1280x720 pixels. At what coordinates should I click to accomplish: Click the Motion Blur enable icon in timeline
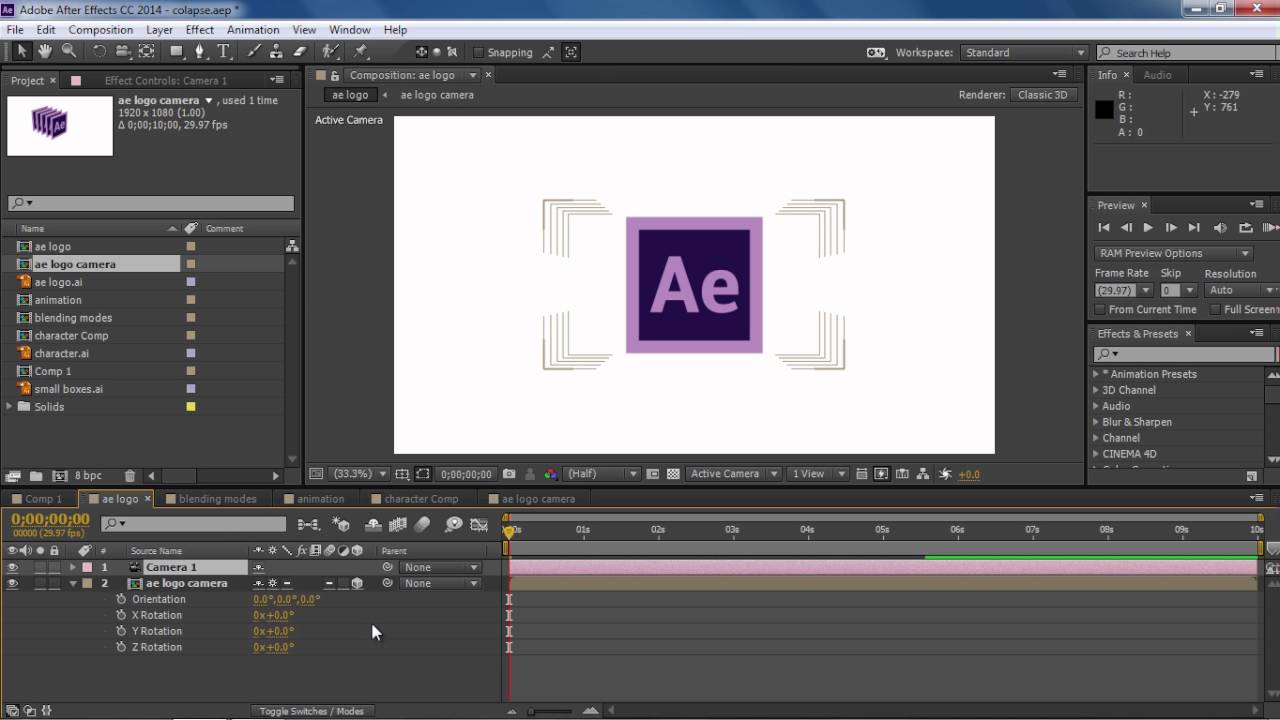click(422, 524)
